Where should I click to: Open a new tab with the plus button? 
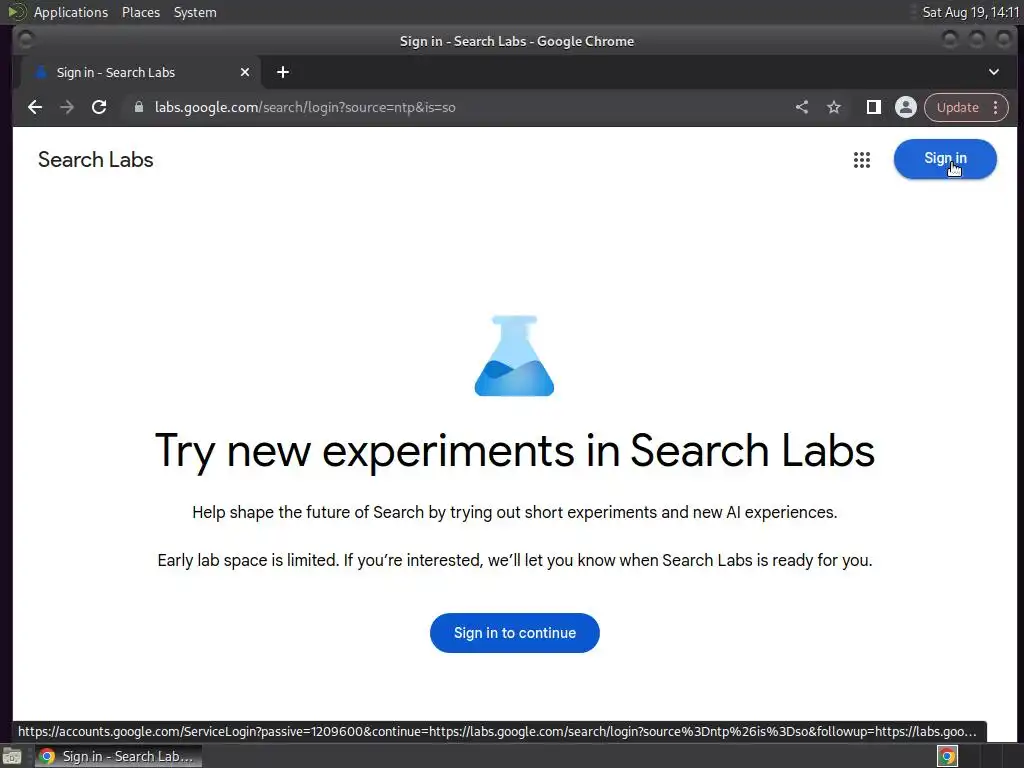pos(283,72)
